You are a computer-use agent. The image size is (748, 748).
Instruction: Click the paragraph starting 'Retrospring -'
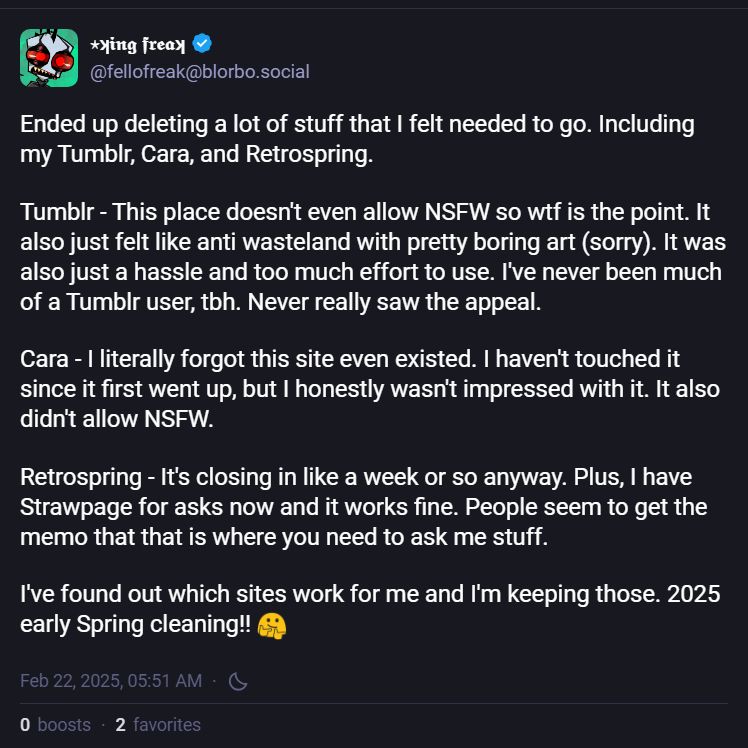click(366, 507)
